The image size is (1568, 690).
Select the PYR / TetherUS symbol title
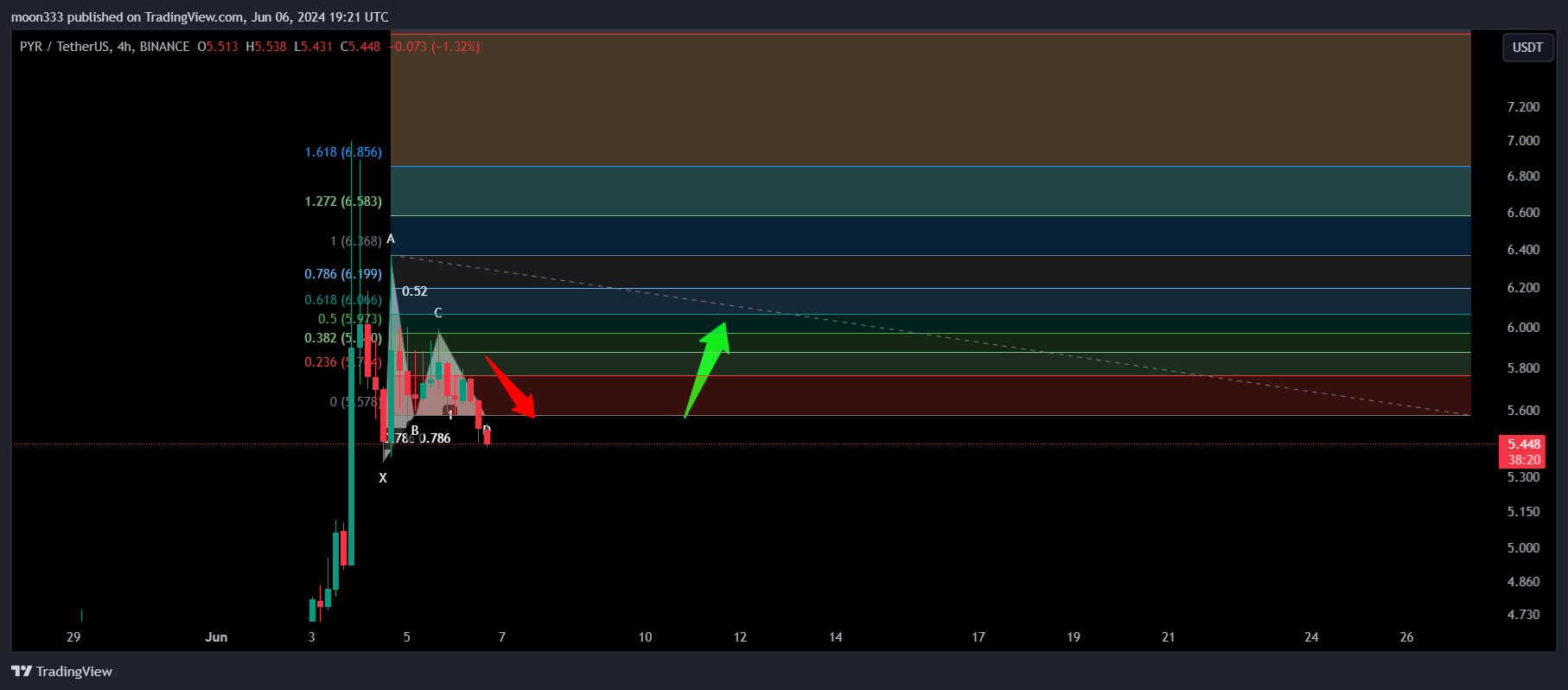click(105, 47)
